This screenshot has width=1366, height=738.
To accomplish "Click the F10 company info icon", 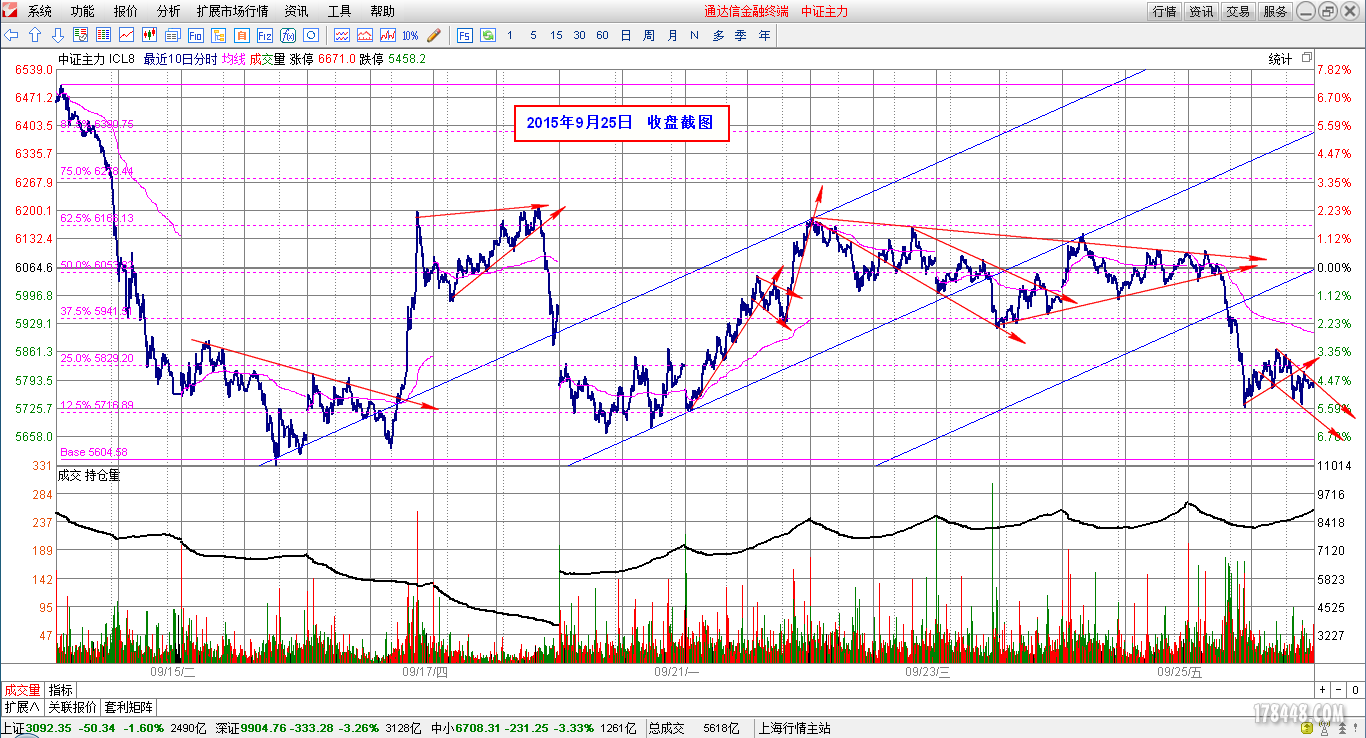I will (x=195, y=35).
